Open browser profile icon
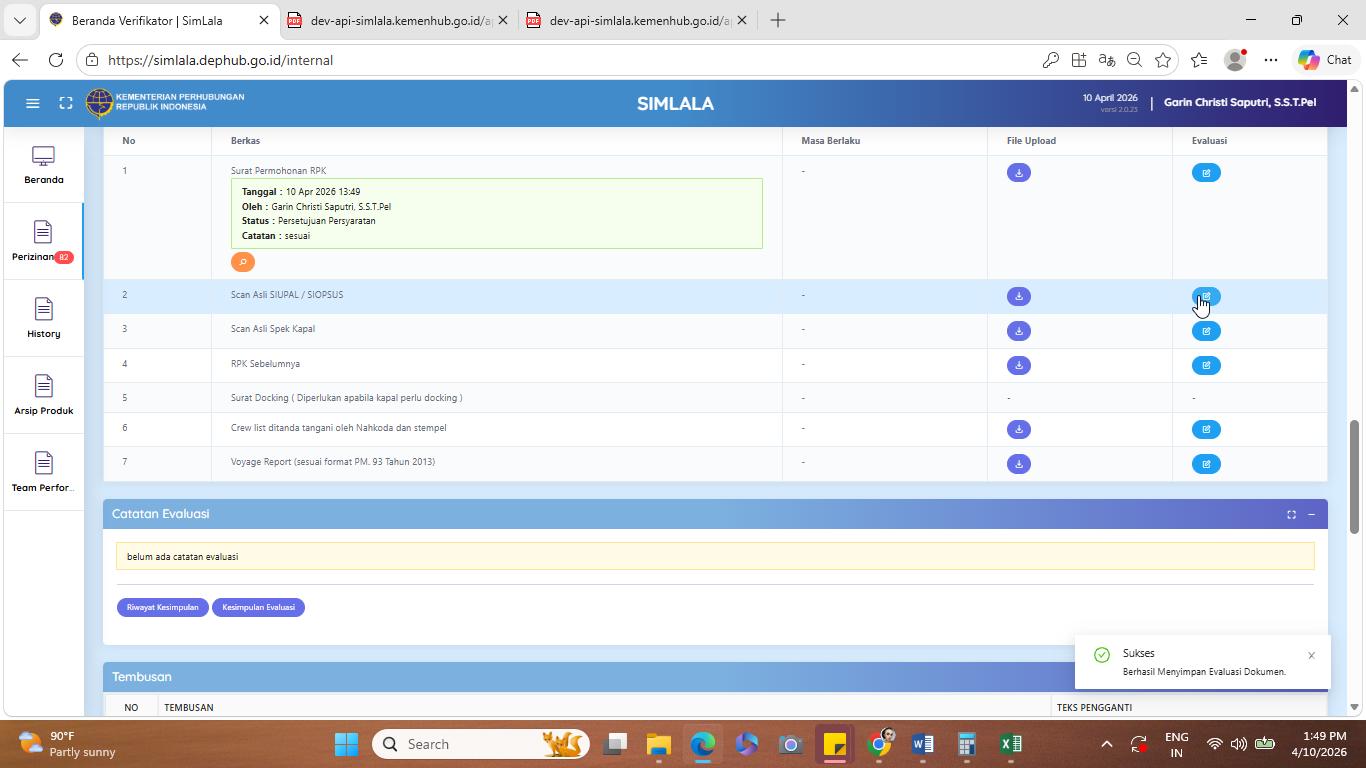Viewport: 1366px width, 768px height. click(1236, 60)
